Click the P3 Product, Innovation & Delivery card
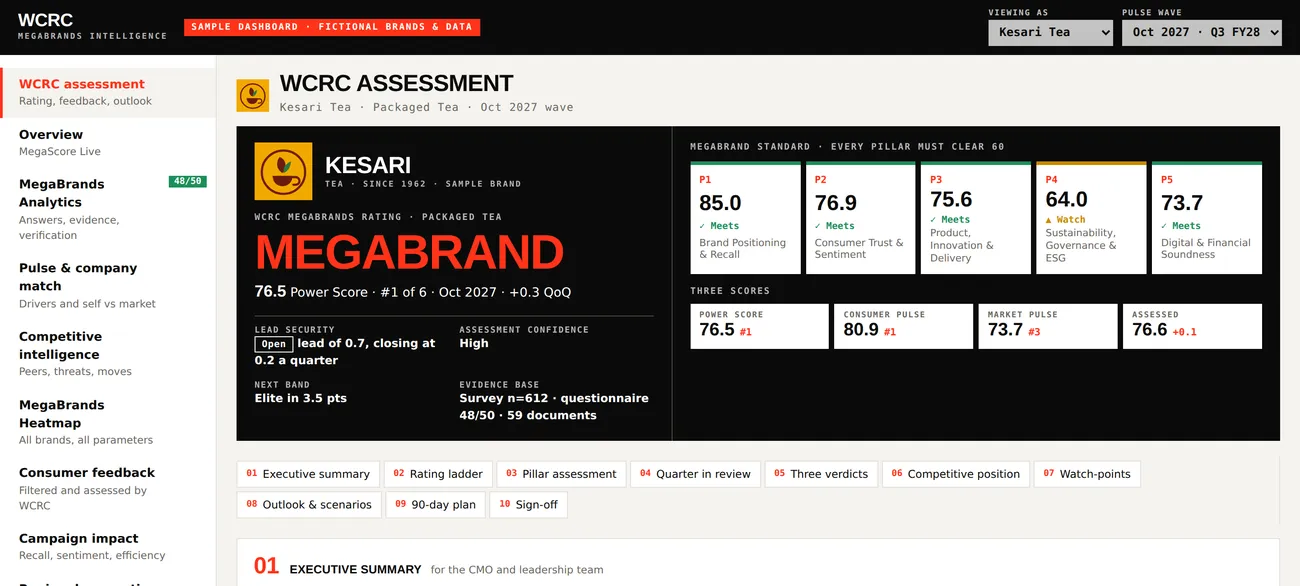 coord(976,218)
